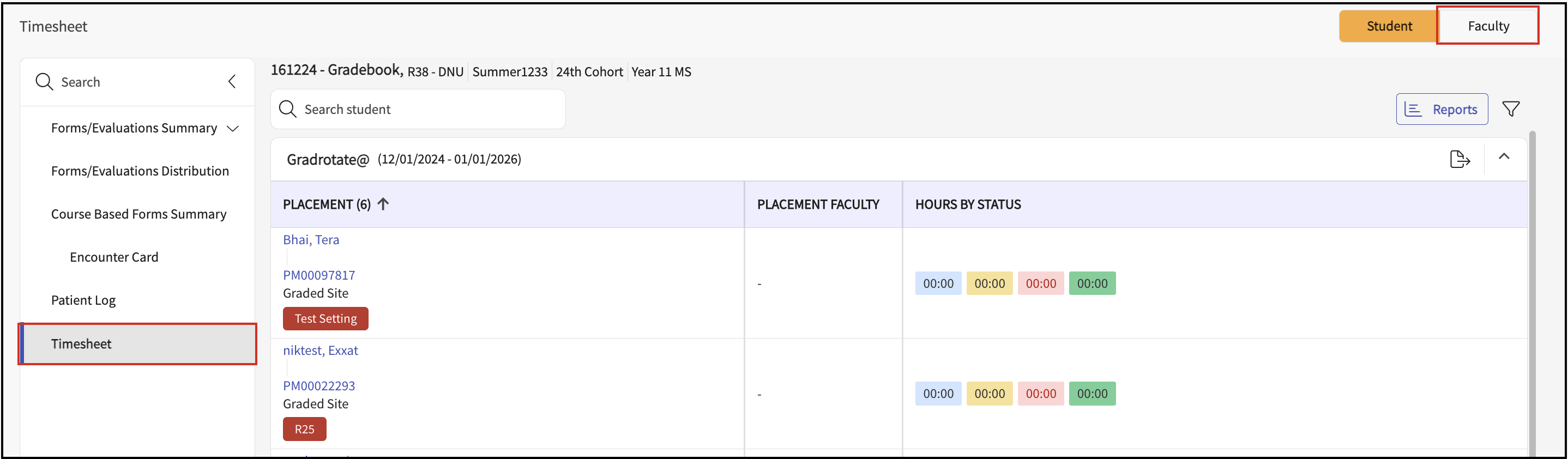This screenshot has height=459, width=1568.
Task: Open placement PM00022293 link
Action: click(319, 385)
